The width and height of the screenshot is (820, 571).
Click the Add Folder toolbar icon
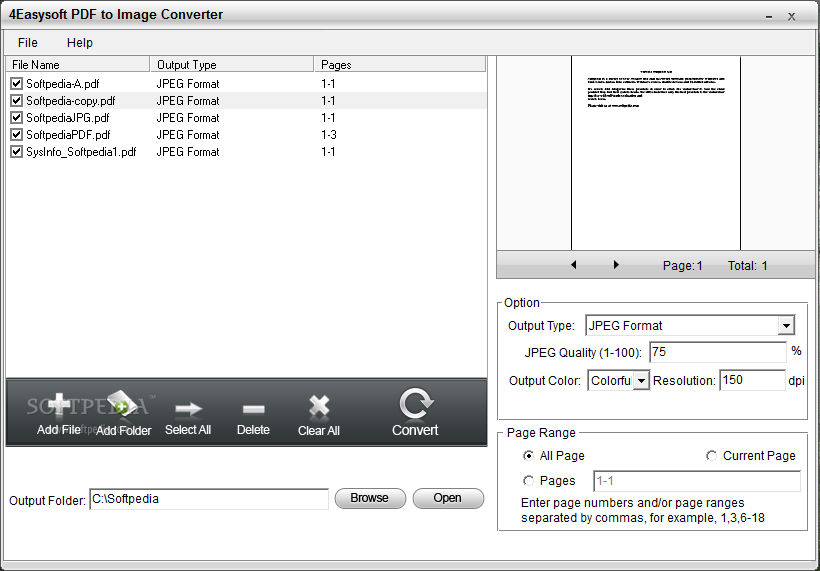click(121, 404)
